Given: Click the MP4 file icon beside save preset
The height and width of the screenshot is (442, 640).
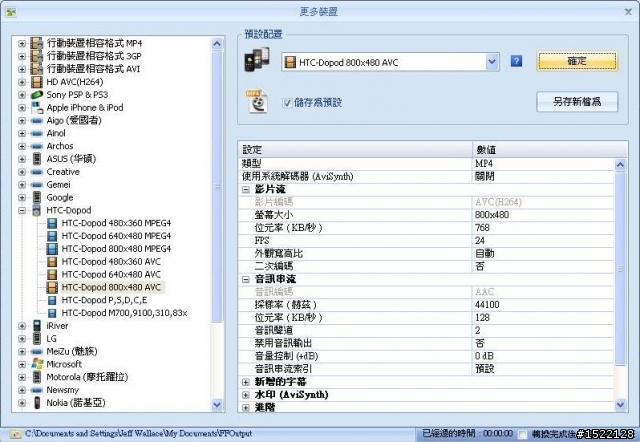Looking at the screenshot, I should click(x=257, y=101).
